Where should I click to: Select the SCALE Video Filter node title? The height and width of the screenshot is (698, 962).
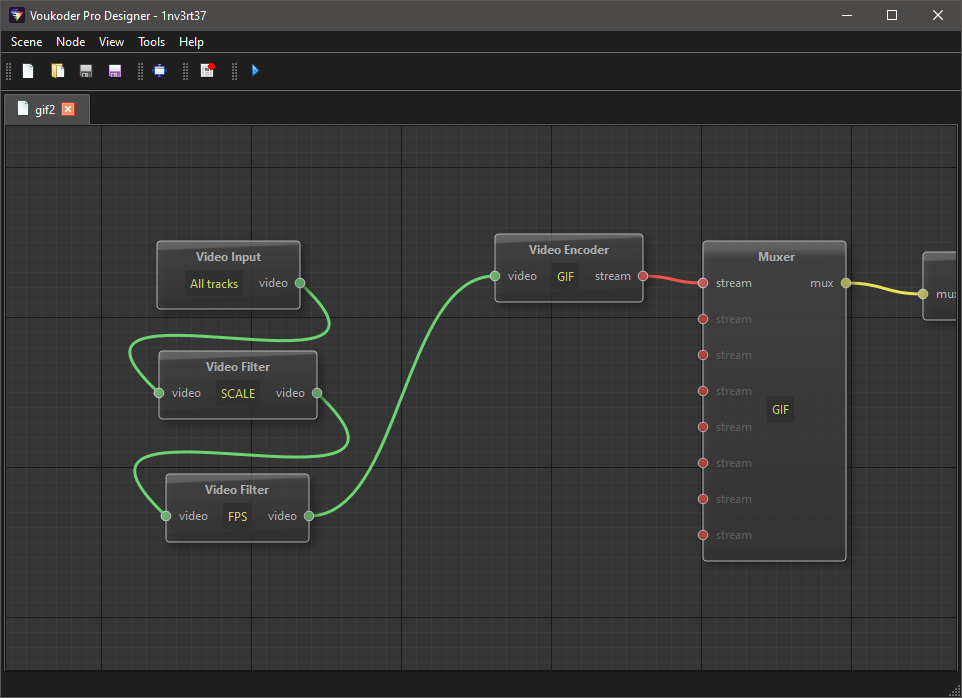(237, 366)
